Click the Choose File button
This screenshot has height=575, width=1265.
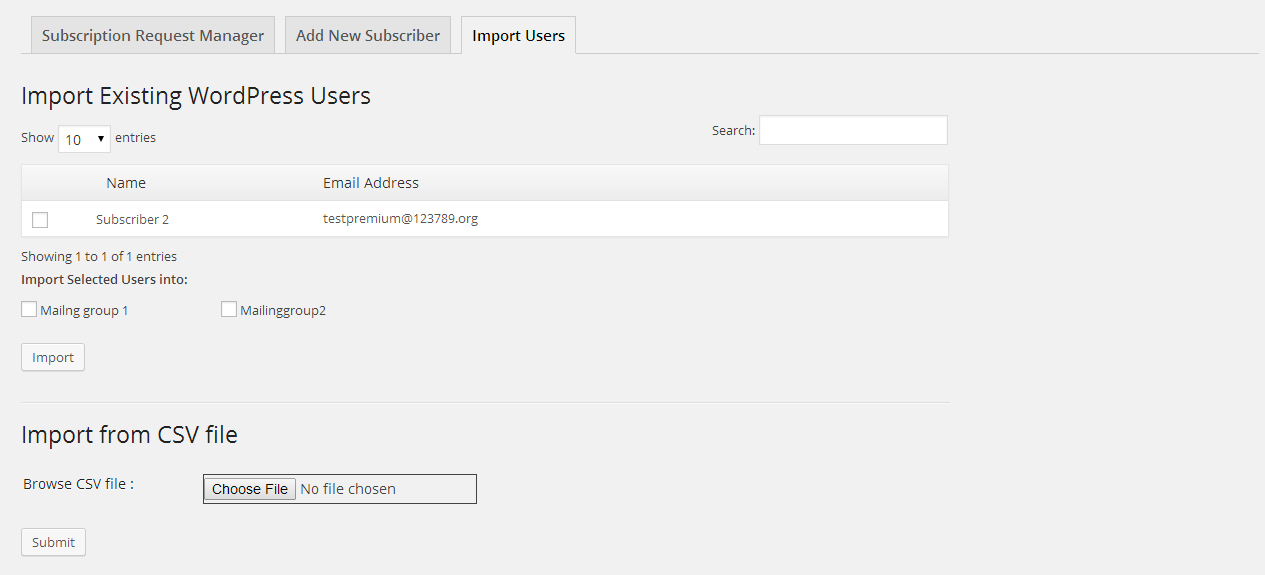250,489
